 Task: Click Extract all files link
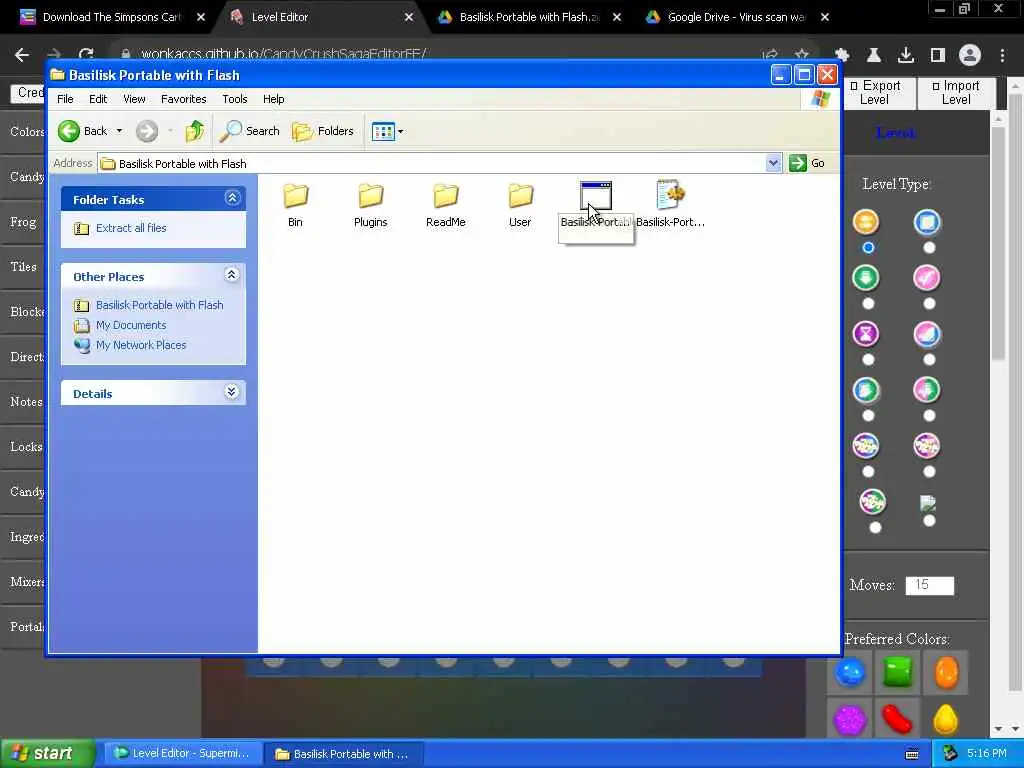[131, 228]
